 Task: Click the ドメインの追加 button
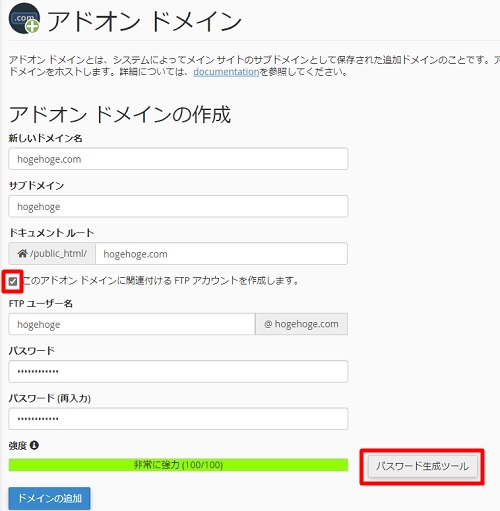(49, 498)
